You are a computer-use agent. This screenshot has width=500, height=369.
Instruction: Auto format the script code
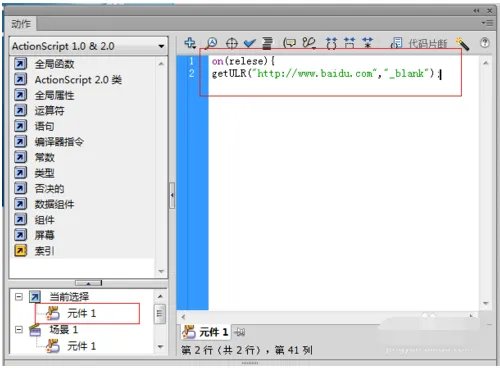tap(267, 43)
